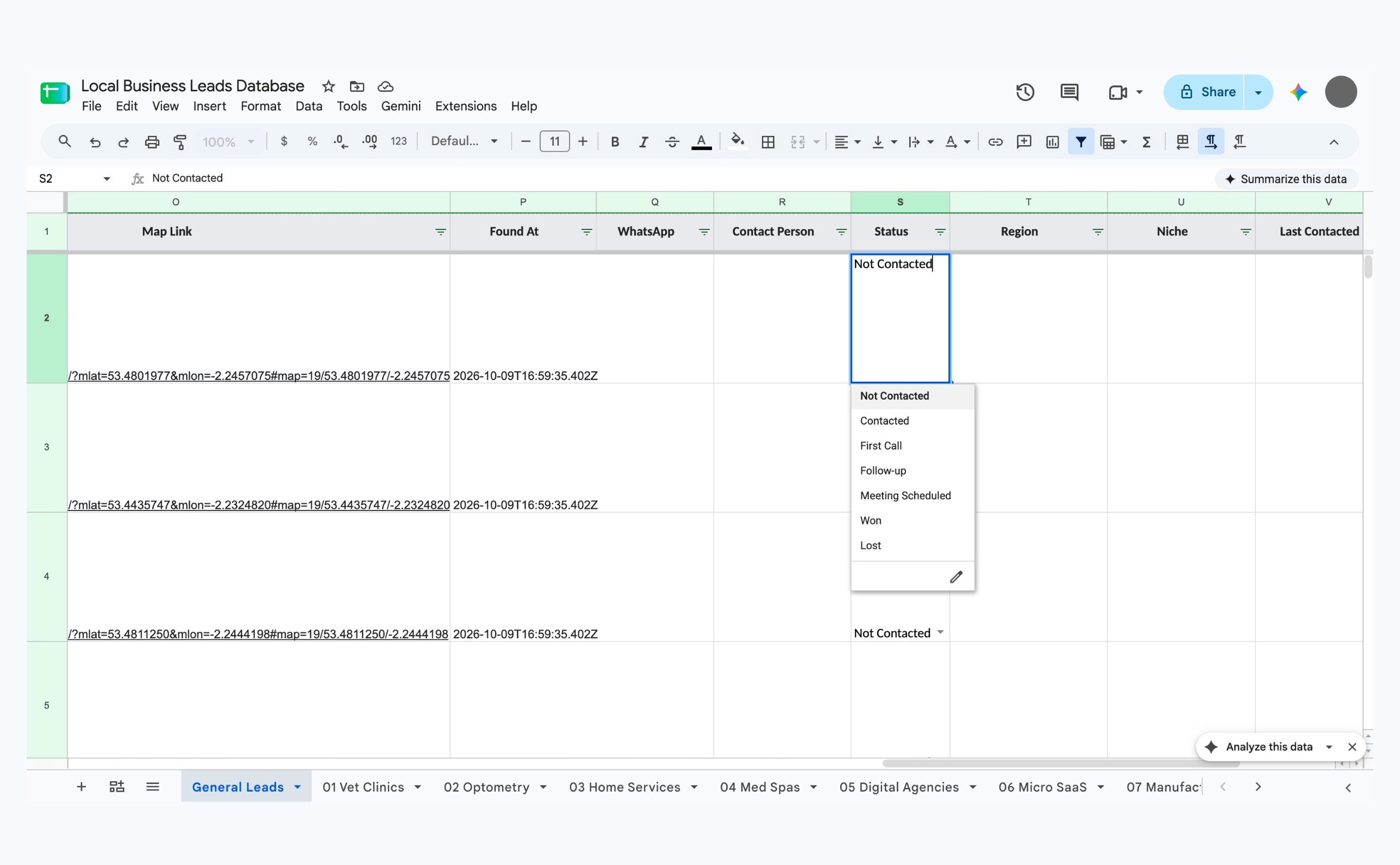Screen dimensions: 1400x865
Task: Click the Insert comment icon
Action: tap(1024, 142)
